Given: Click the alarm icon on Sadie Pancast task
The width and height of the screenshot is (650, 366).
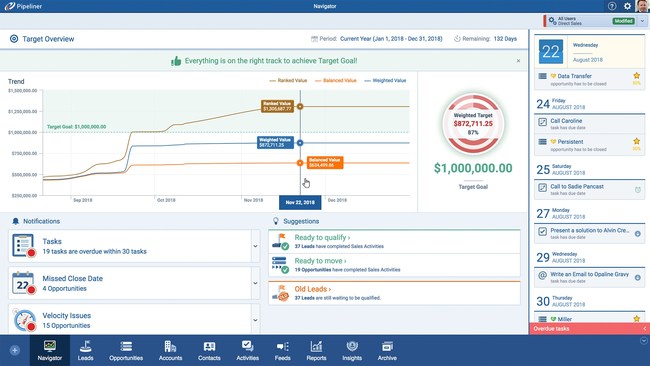Looking at the screenshot, I should pos(638,189).
